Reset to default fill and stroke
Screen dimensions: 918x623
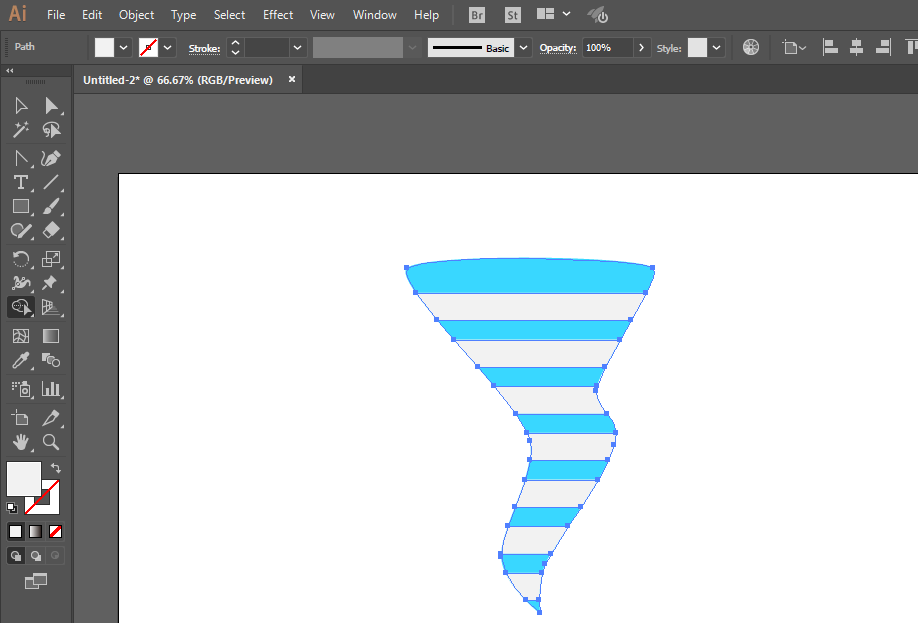12,508
